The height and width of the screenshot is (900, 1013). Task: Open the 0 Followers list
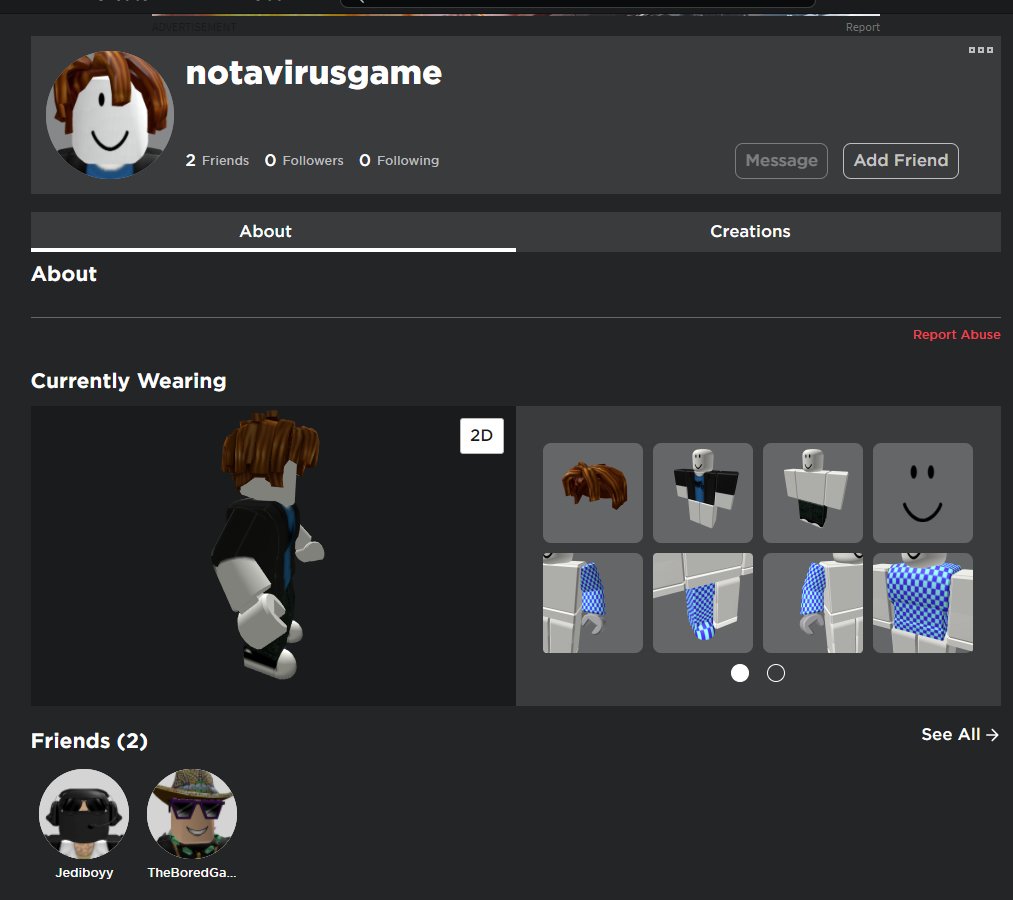pos(304,160)
